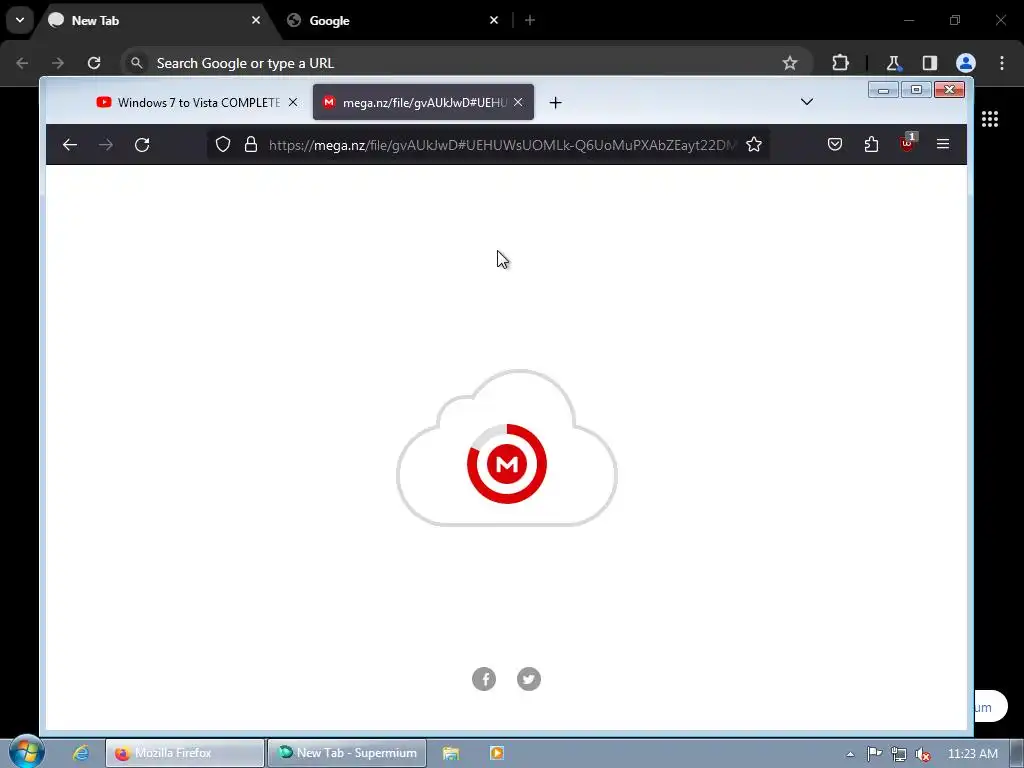Bookmark the mega.nz page with star
The width and height of the screenshot is (1024, 768).
(754, 144)
